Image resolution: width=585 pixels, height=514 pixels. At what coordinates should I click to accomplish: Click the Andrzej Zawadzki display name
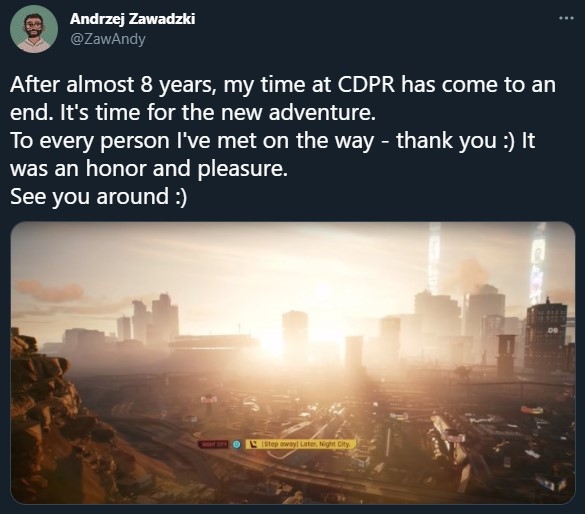click(x=132, y=19)
